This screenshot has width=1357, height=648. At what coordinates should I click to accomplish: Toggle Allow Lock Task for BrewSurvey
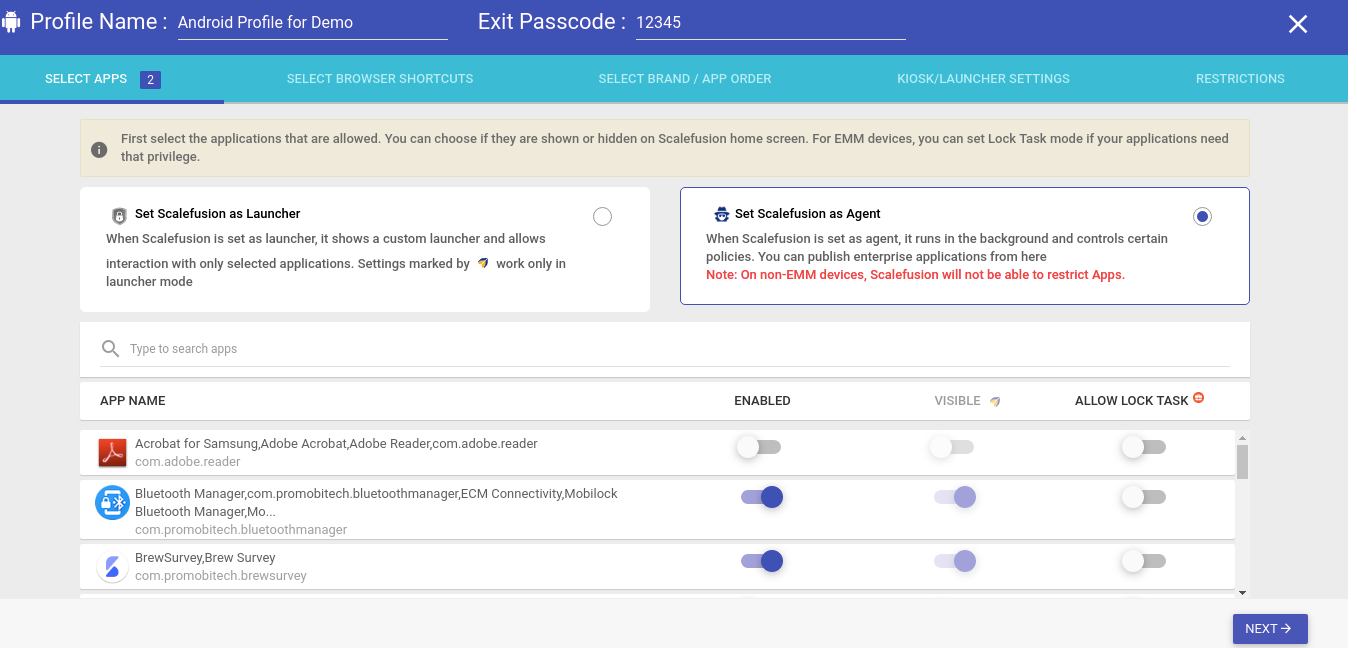[1143, 561]
